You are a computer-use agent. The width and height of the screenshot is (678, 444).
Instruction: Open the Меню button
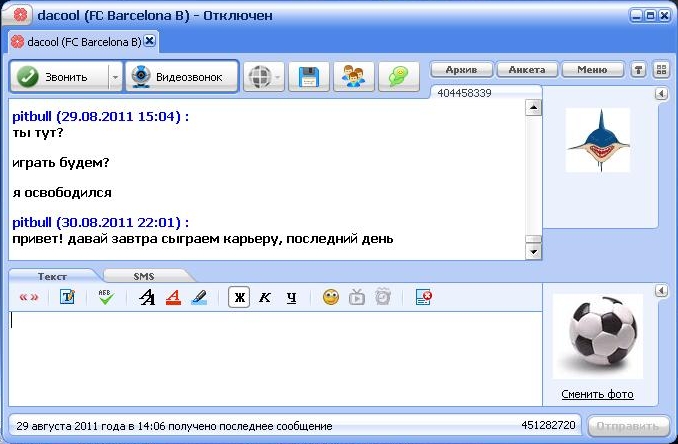(x=592, y=70)
